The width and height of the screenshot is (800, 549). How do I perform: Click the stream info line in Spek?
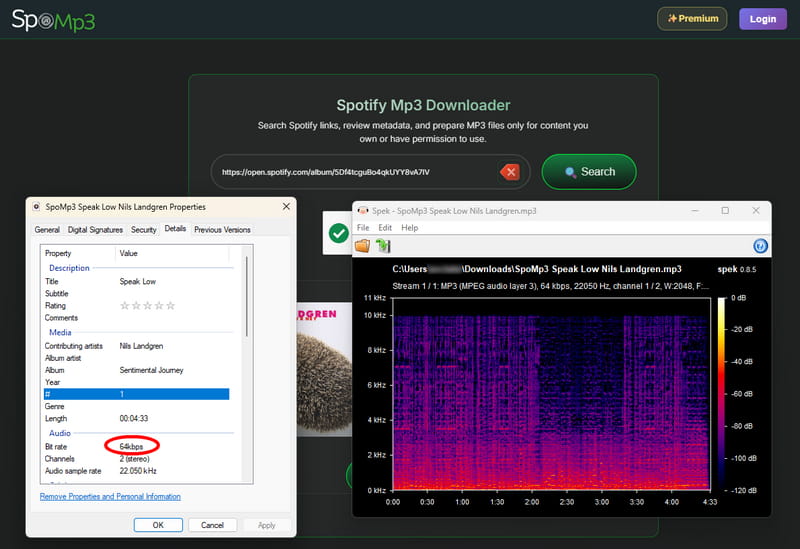click(550, 286)
